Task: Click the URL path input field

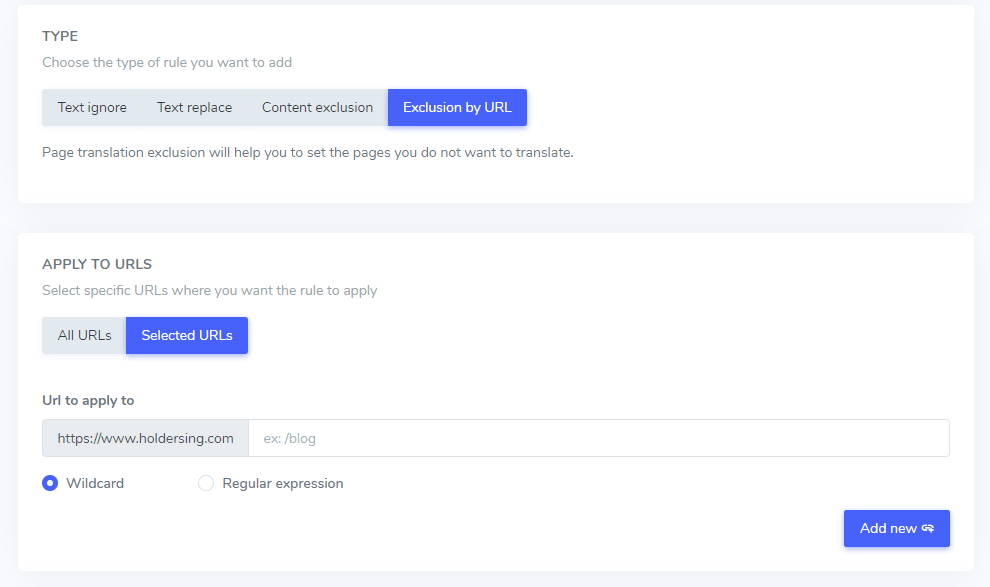Action: coord(599,438)
